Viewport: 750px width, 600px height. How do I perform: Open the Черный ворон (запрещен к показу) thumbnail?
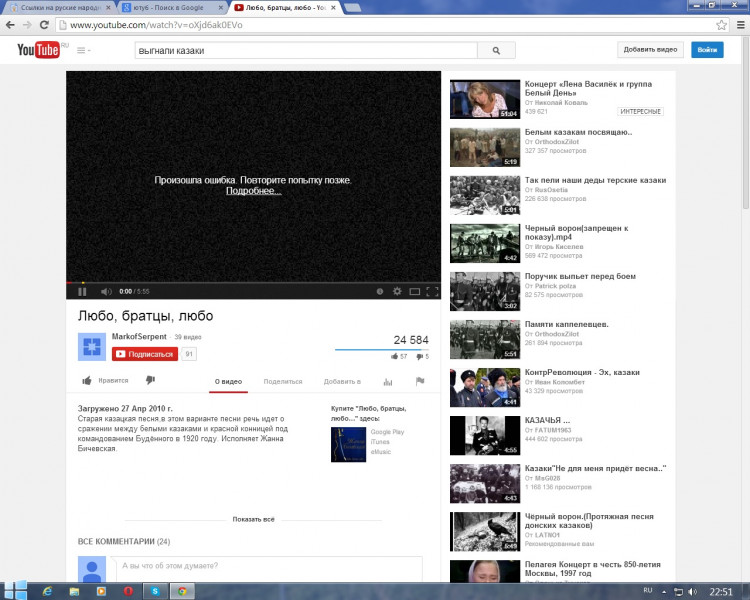point(485,243)
